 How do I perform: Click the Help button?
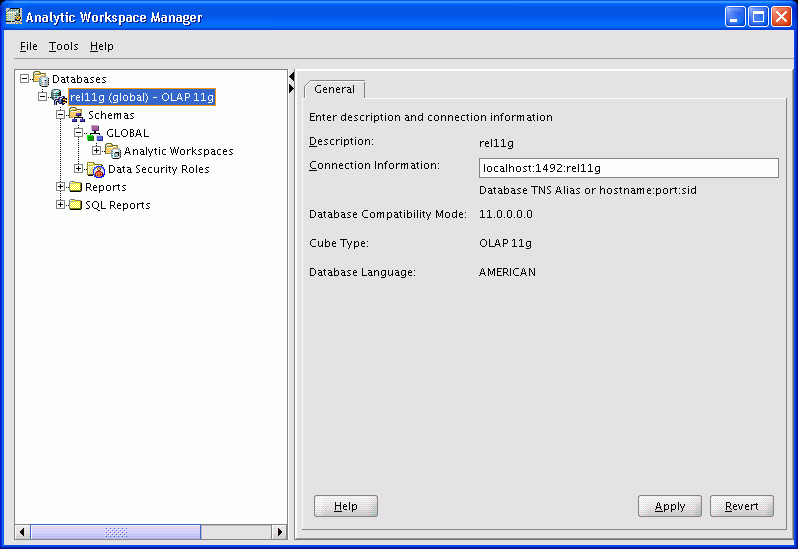point(346,506)
